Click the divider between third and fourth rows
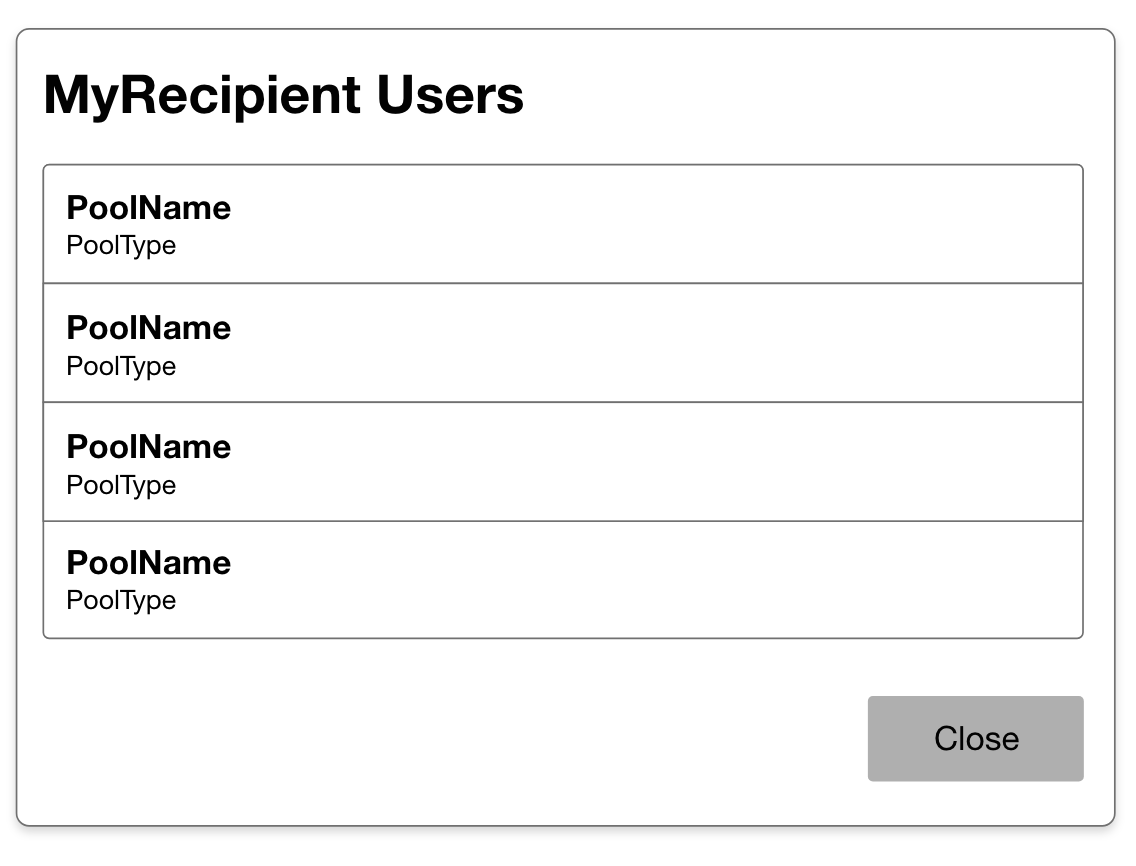 [x=562, y=521]
